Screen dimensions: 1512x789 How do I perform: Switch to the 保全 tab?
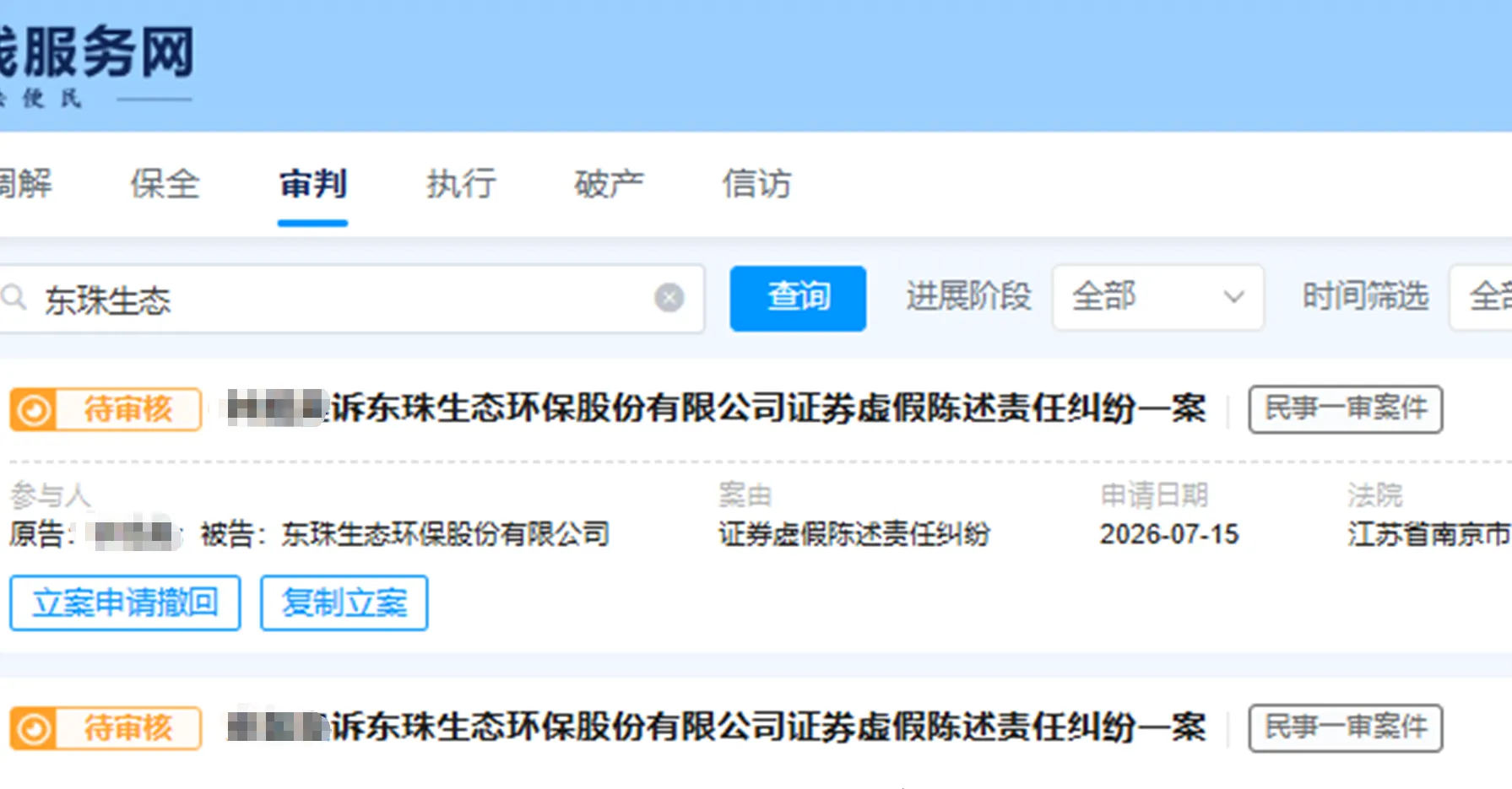[165, 184]
